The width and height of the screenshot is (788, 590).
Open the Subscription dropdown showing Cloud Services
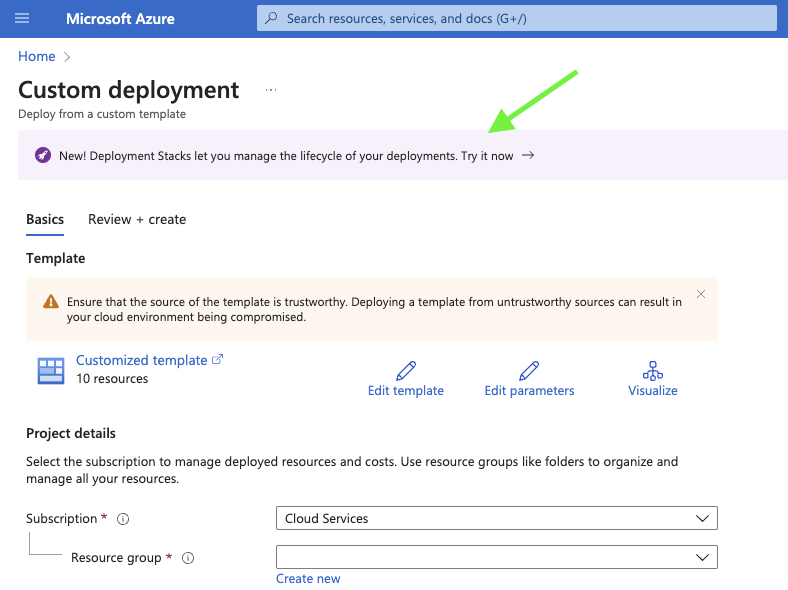pos(497,518)
